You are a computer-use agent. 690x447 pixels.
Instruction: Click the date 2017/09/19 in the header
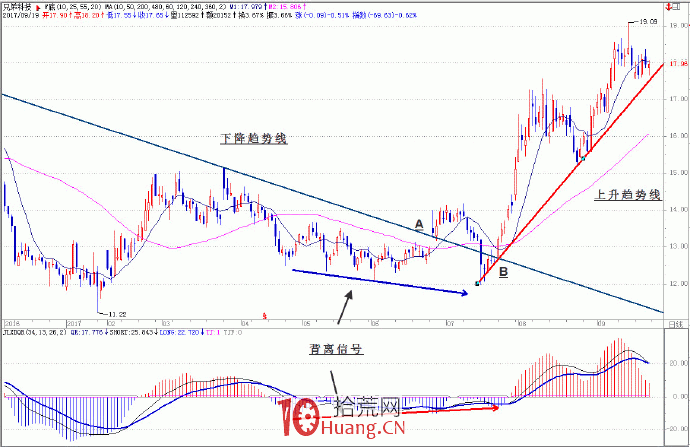click(x=21, y=15)
